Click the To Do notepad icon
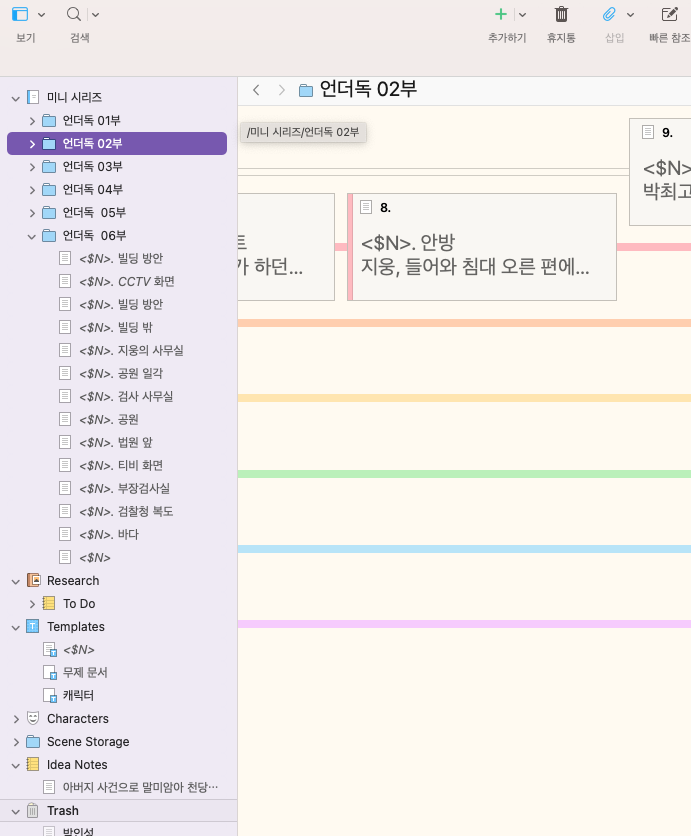This screenshot has width=691, height=836. (x=49, y=603)
